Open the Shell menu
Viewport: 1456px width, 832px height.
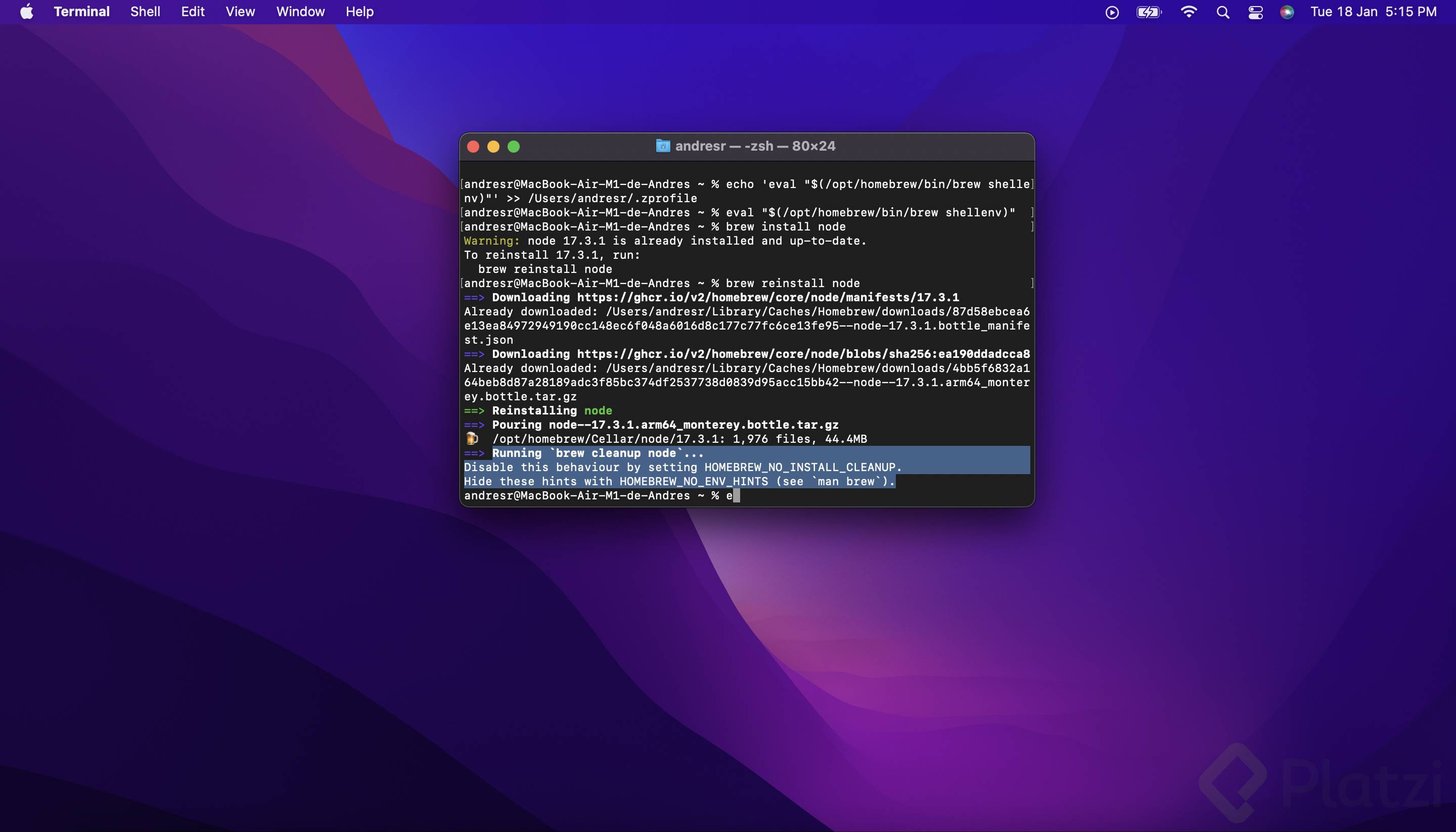145,12
